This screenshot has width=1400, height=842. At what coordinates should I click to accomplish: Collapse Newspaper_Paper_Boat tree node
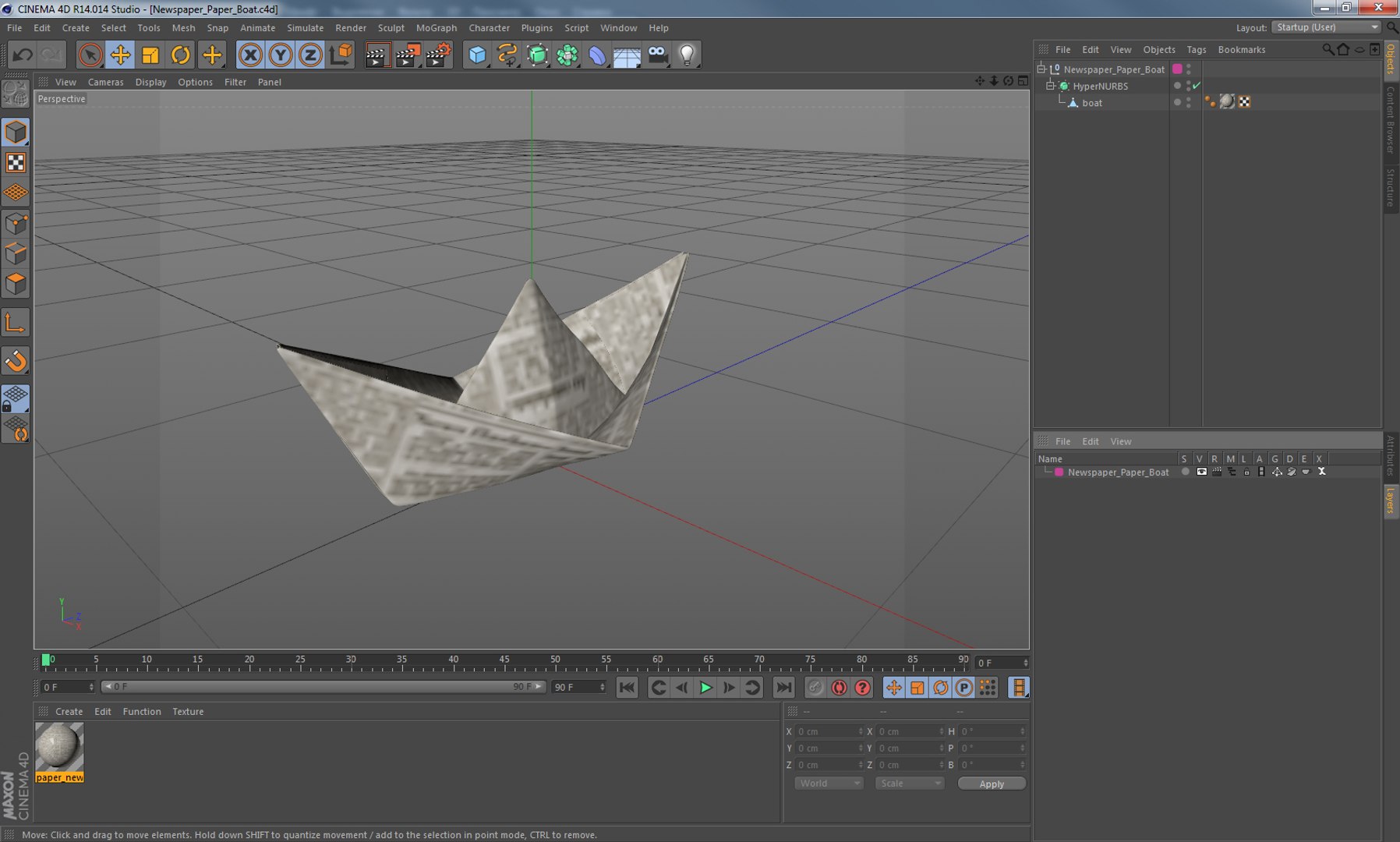click(x=1041, y=69)
